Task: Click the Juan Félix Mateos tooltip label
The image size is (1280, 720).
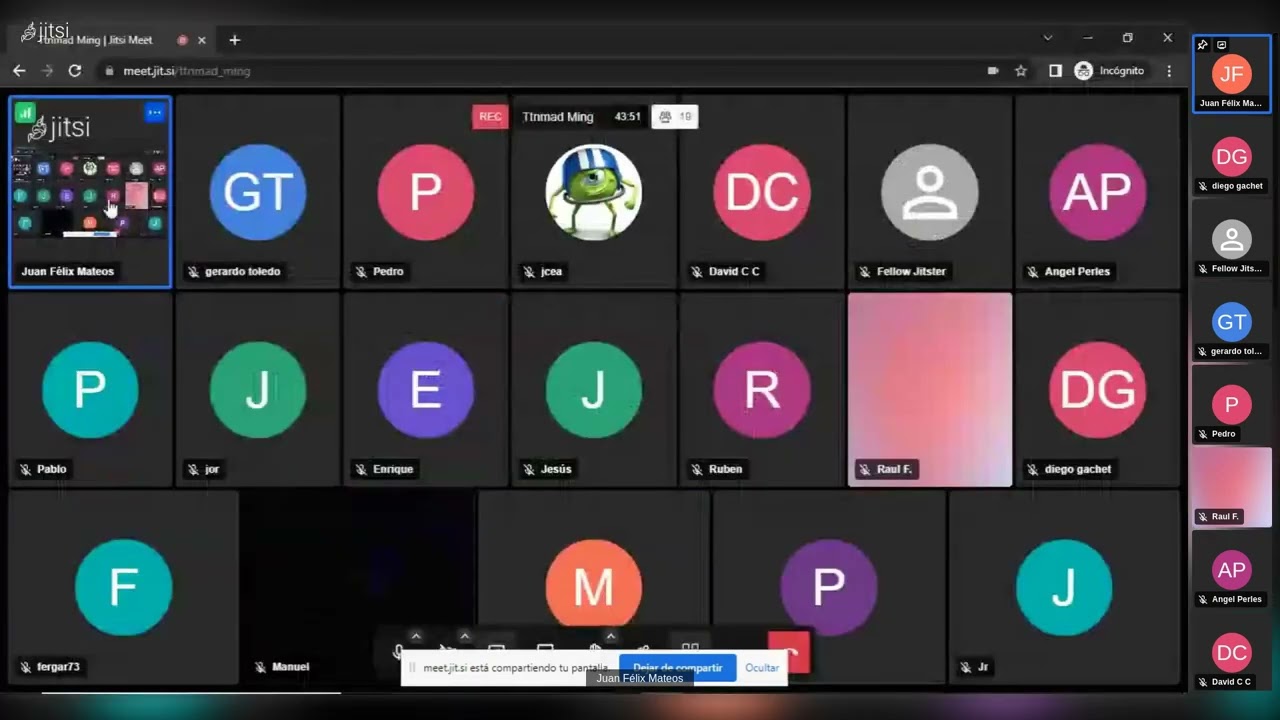Action: pyautogui.click(x=640, y=678)
